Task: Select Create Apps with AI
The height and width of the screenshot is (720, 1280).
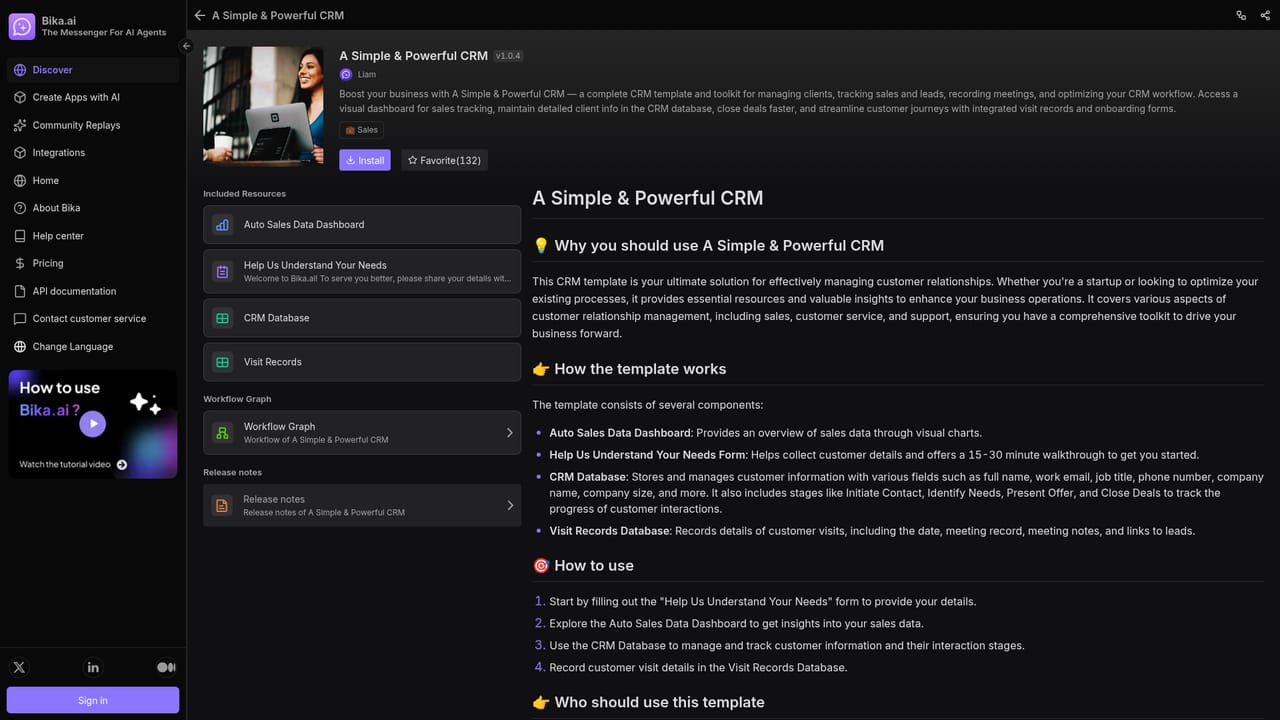Action: pyautogui.click(x=93, y=98)
